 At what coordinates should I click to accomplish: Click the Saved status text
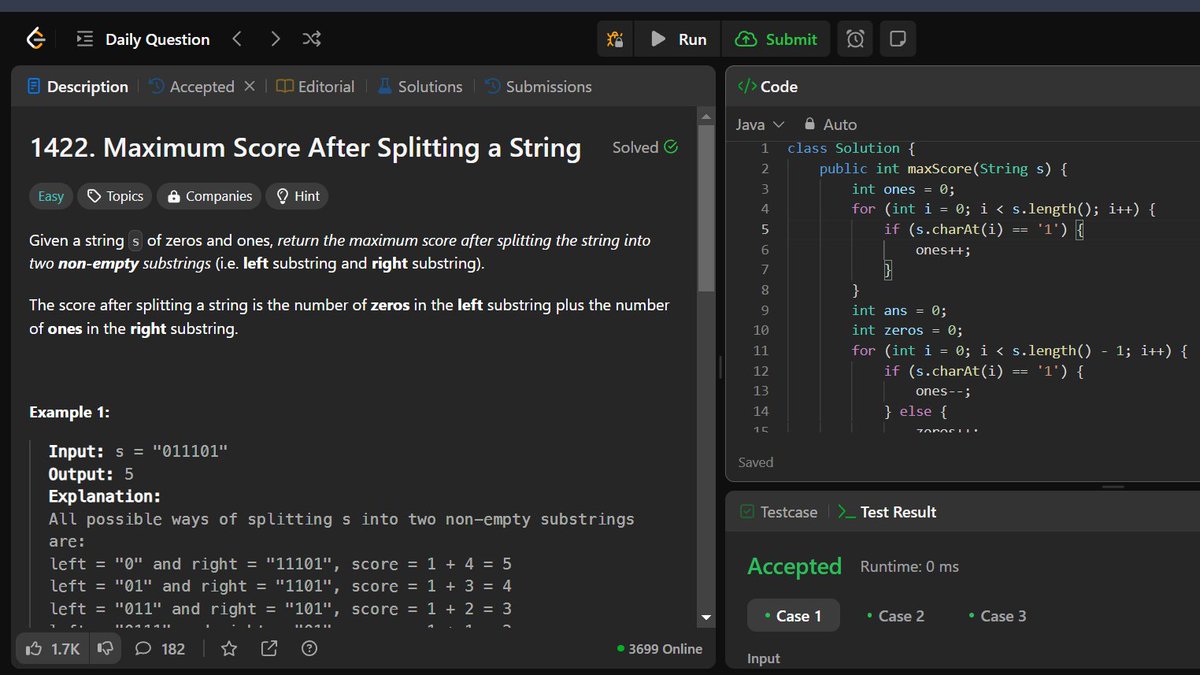(756, 462)
